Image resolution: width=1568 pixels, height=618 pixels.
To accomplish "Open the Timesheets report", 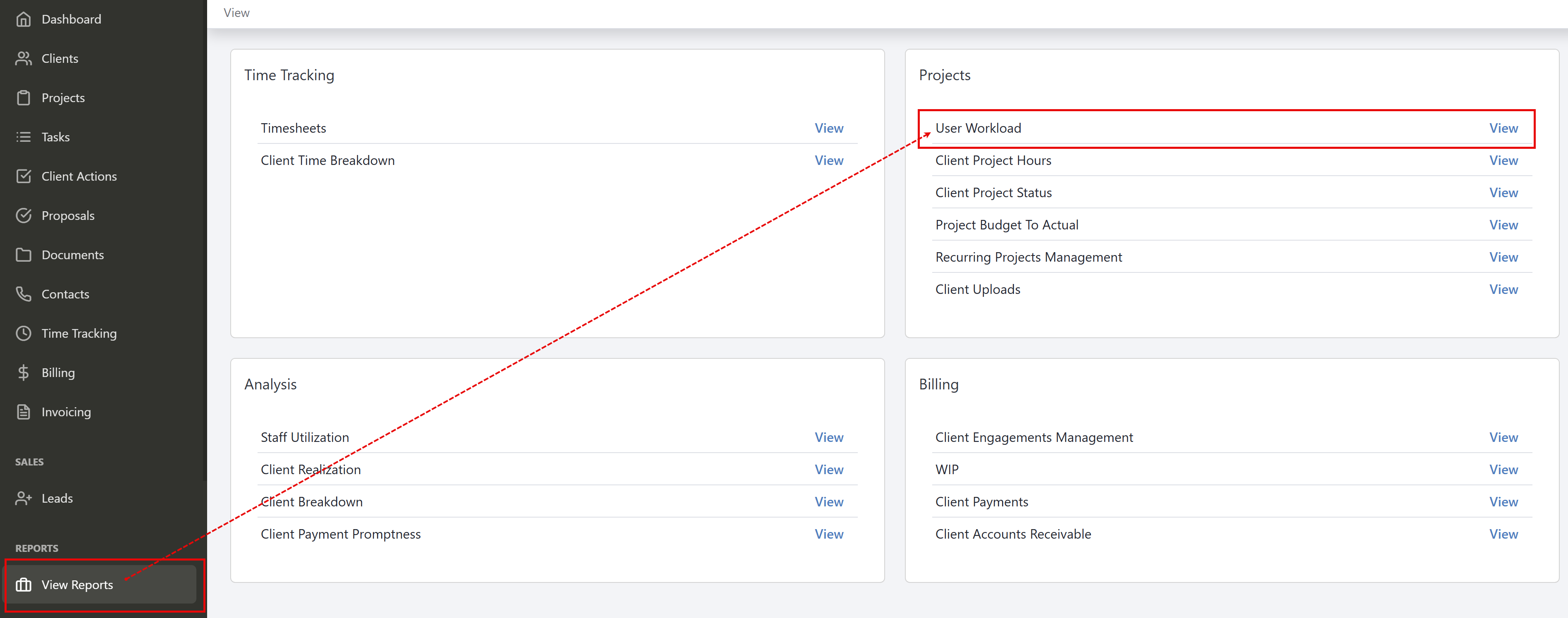I will click(x=829, y=128).
